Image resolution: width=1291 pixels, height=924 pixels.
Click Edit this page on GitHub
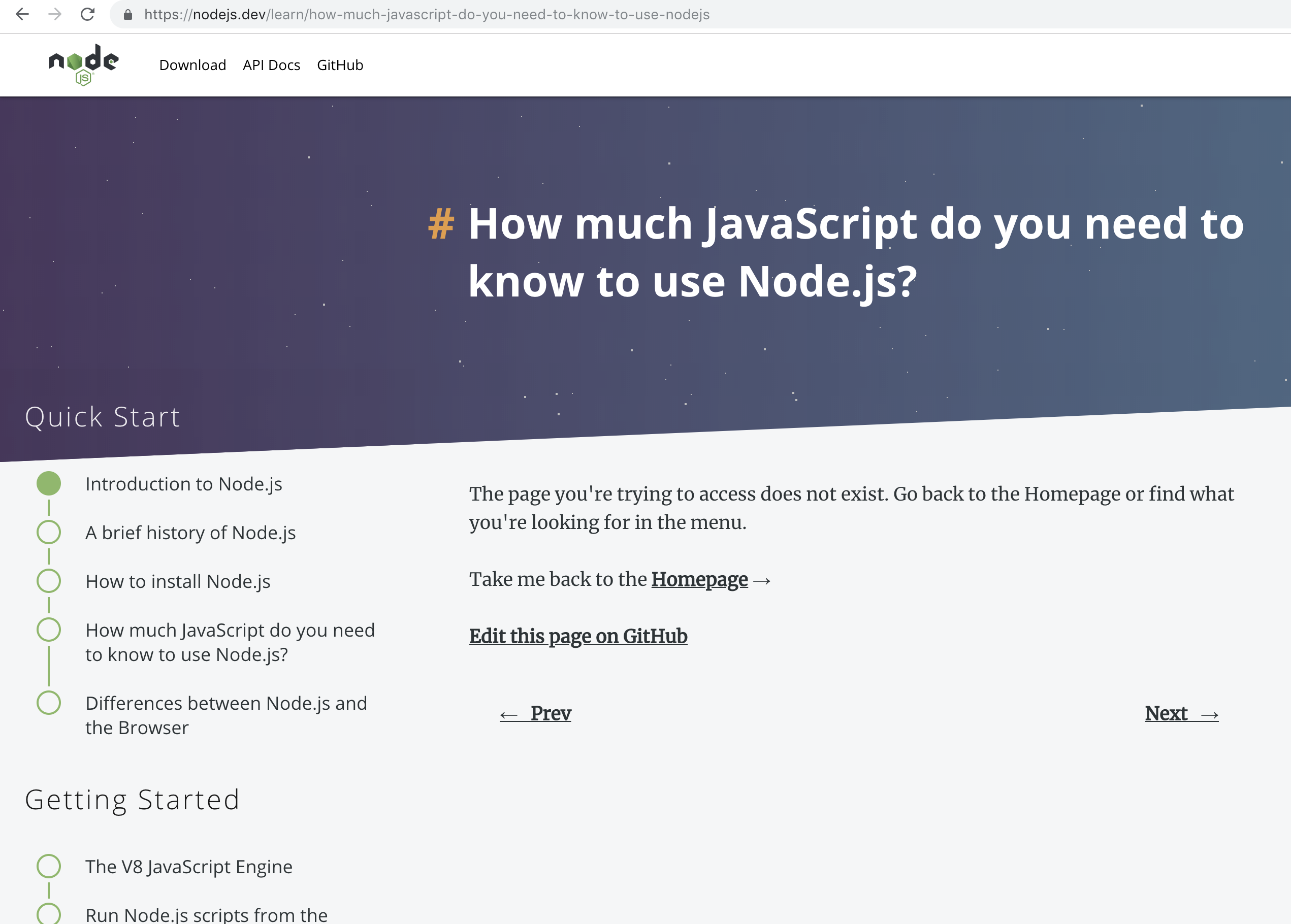point(578,636)
